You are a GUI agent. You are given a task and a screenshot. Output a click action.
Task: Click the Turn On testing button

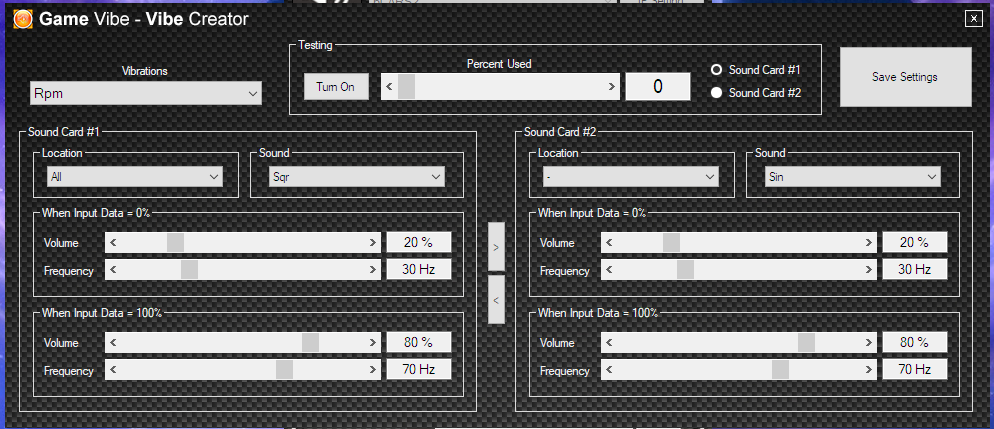coord(336,87)
